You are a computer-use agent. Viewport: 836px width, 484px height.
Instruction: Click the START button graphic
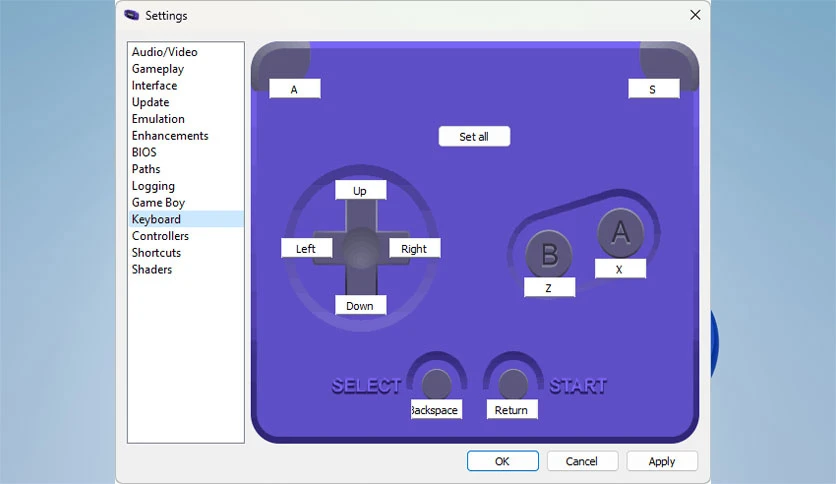[513, 383]
